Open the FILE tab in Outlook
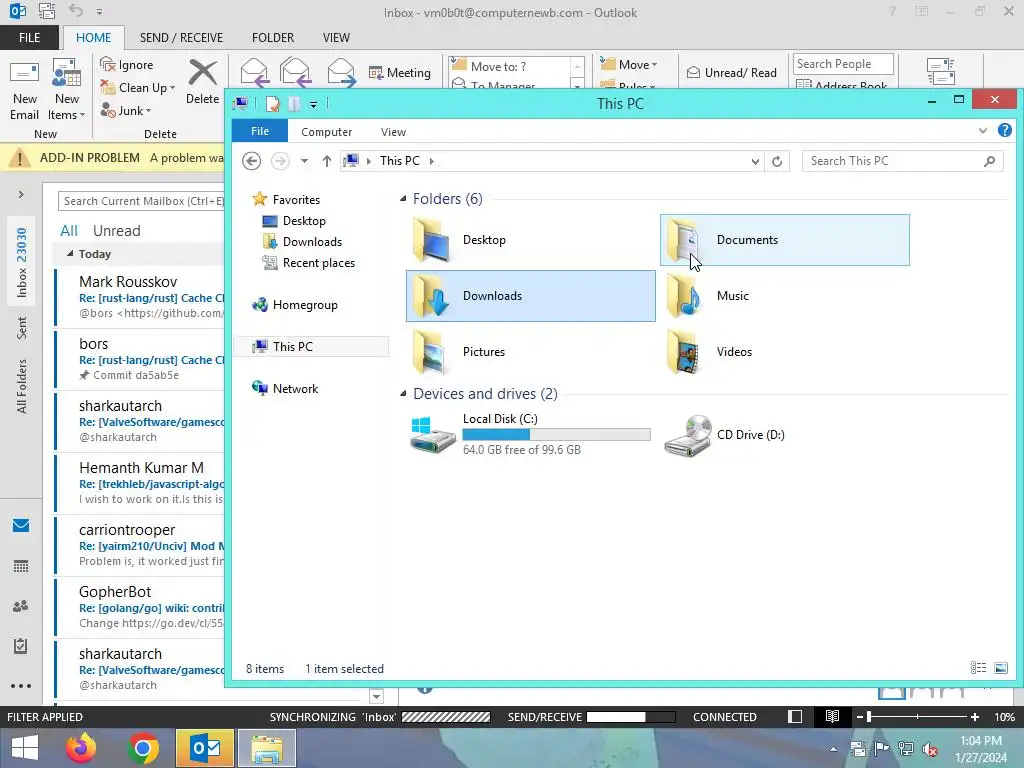 click(29, 37)
